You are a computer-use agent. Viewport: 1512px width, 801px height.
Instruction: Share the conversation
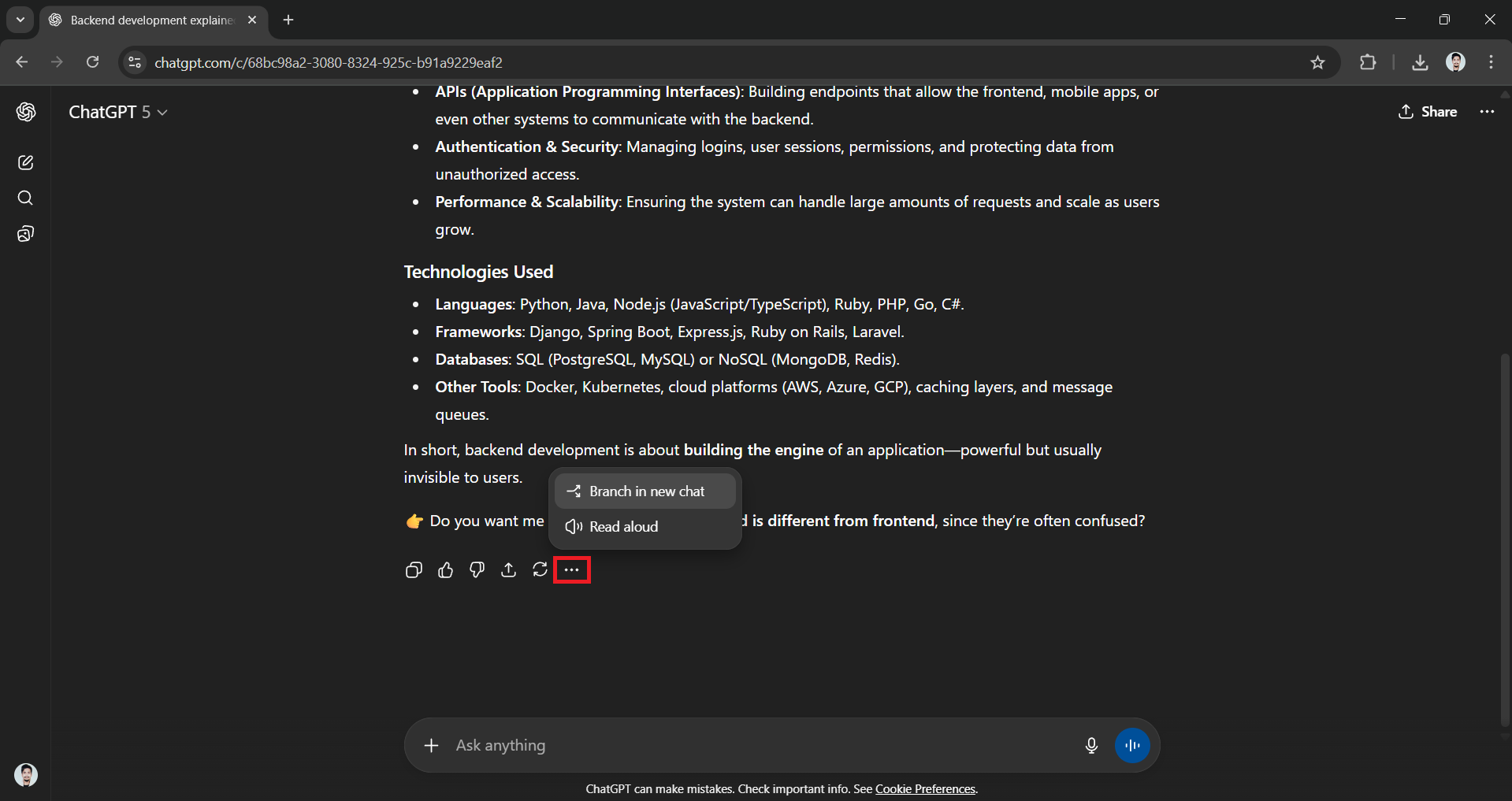tap(1428, 112)
